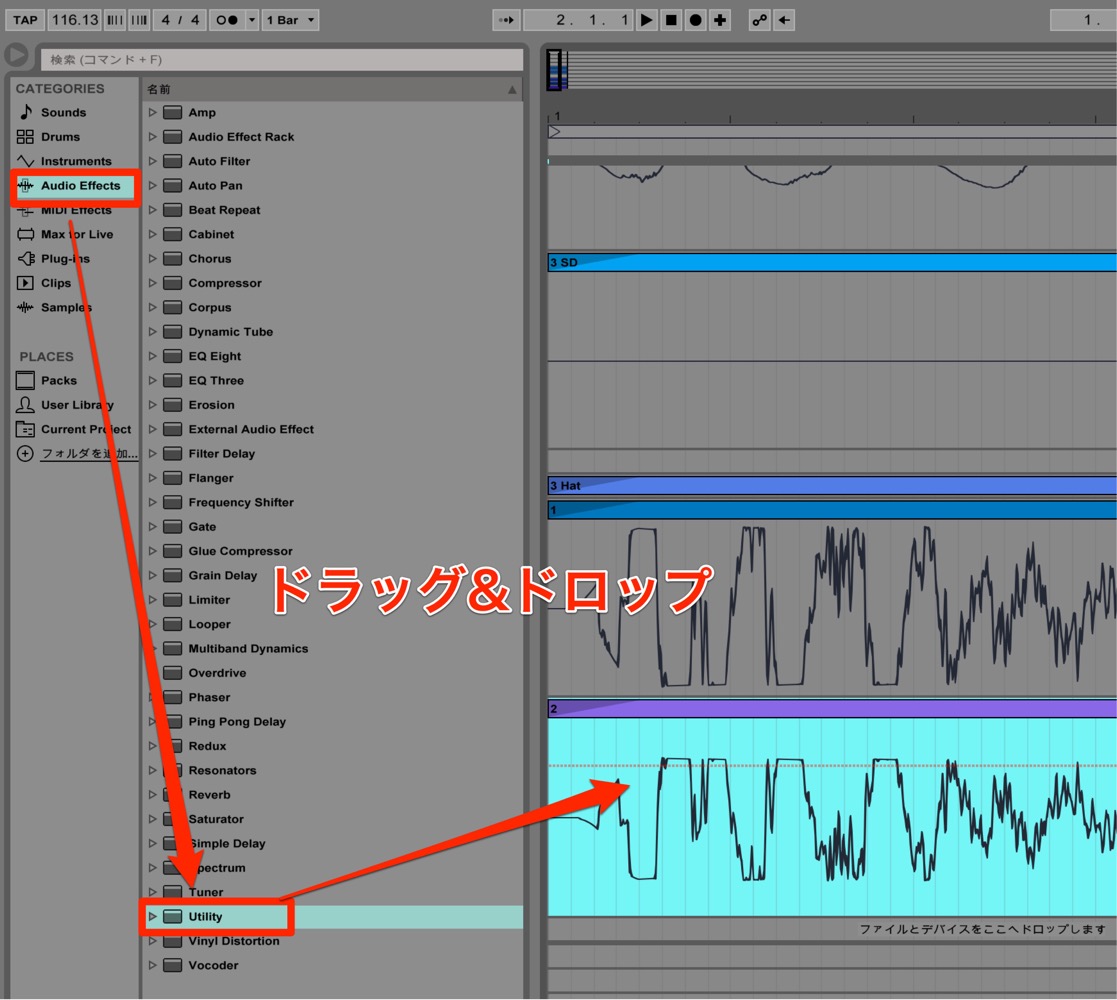Click the Corpus device folder icon
This screenshot has height=1000, width=1117.
point(172,307)
